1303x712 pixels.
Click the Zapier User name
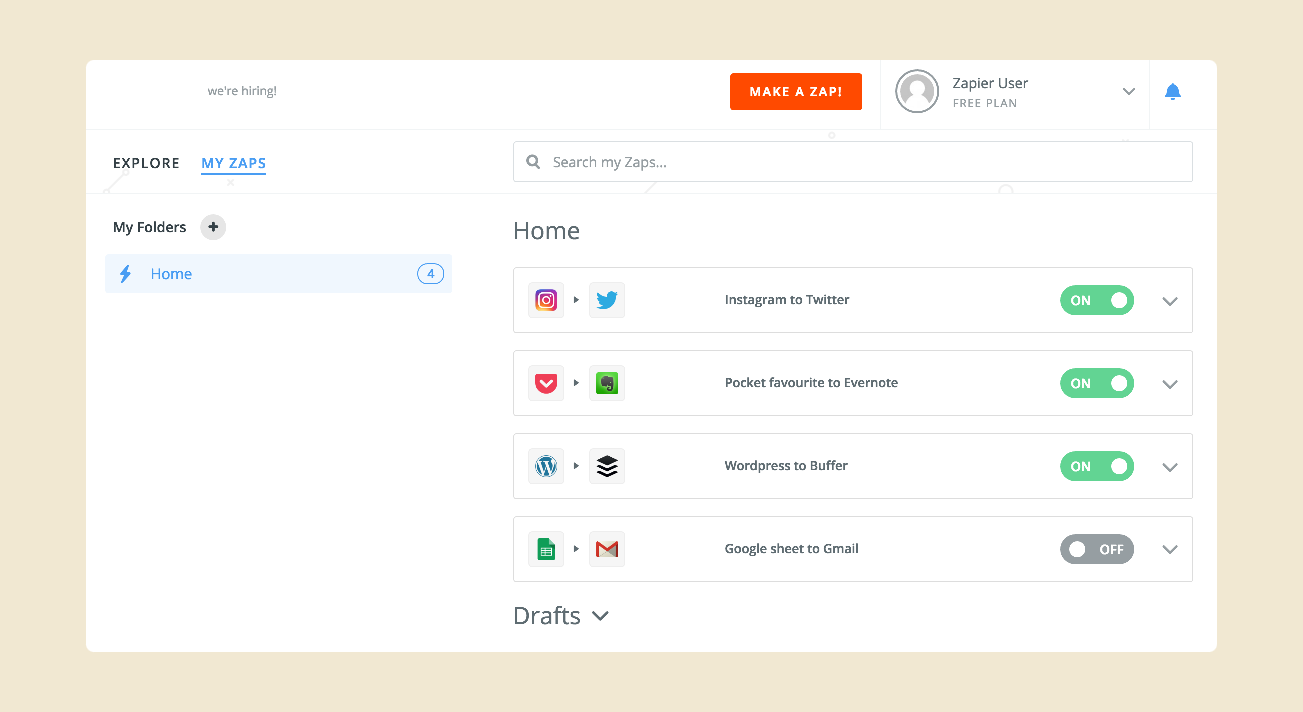(990, 83)
